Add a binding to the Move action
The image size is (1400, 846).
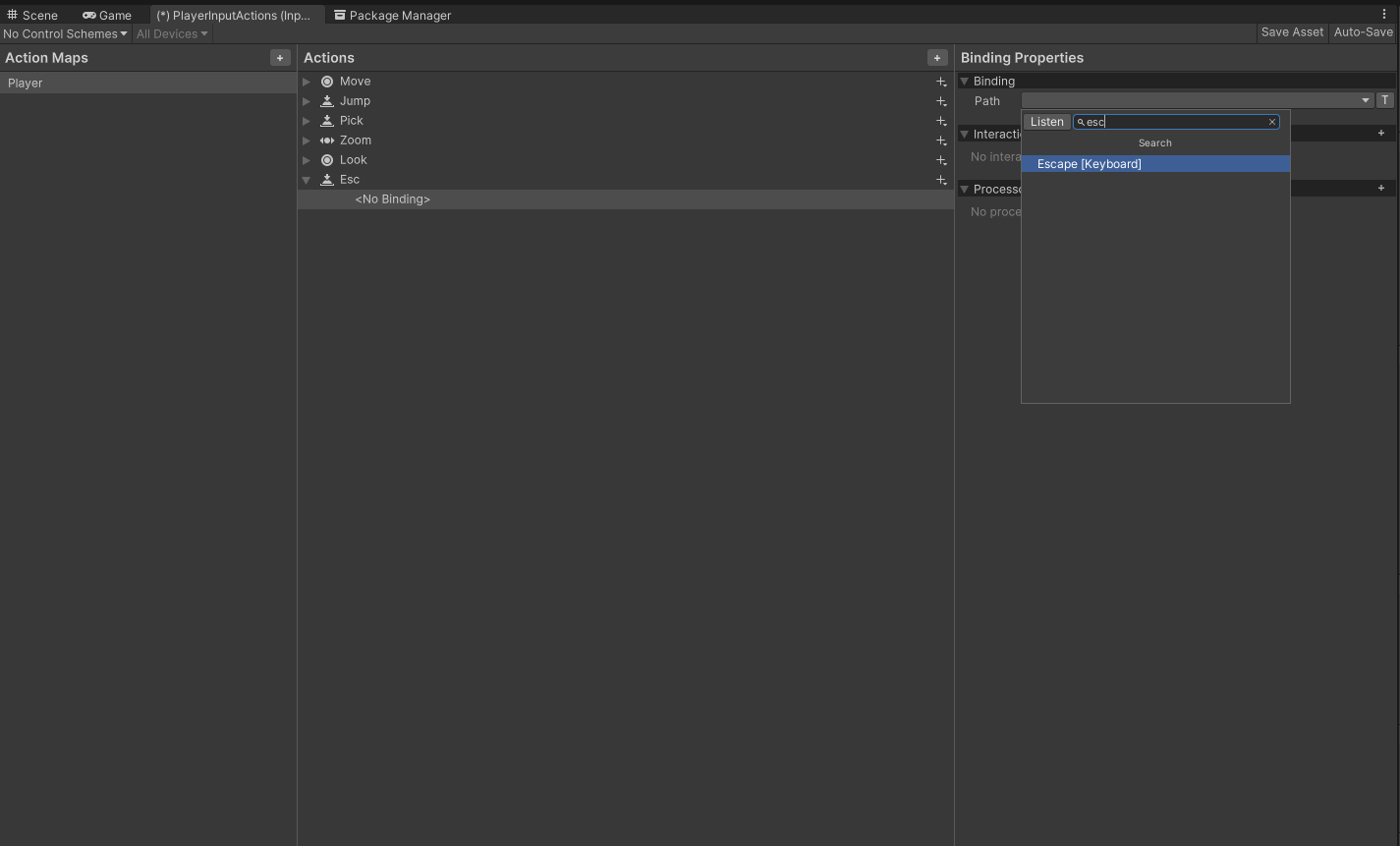(x=941, y=82)
